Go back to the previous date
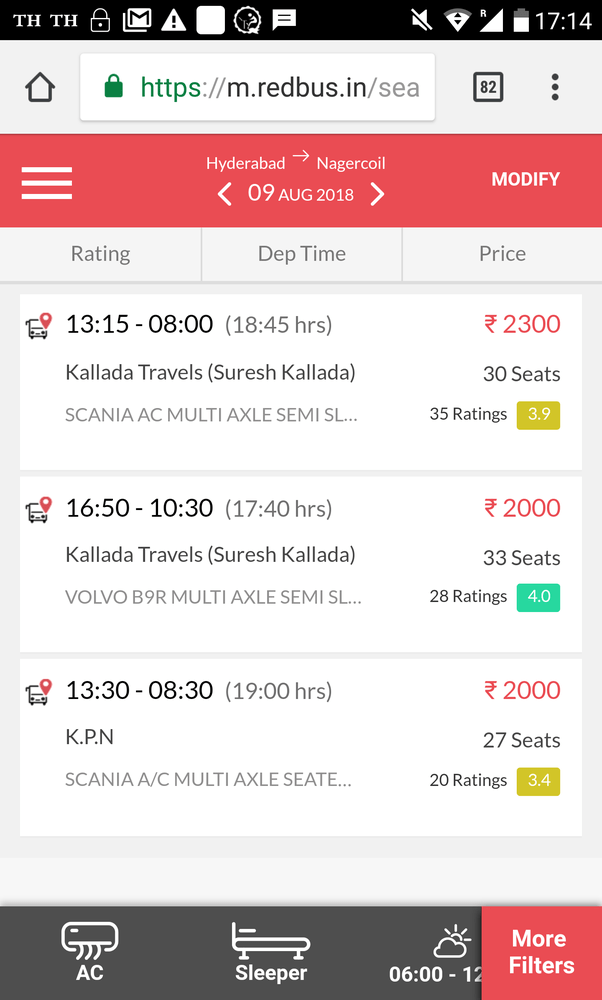 click(224, 195)
